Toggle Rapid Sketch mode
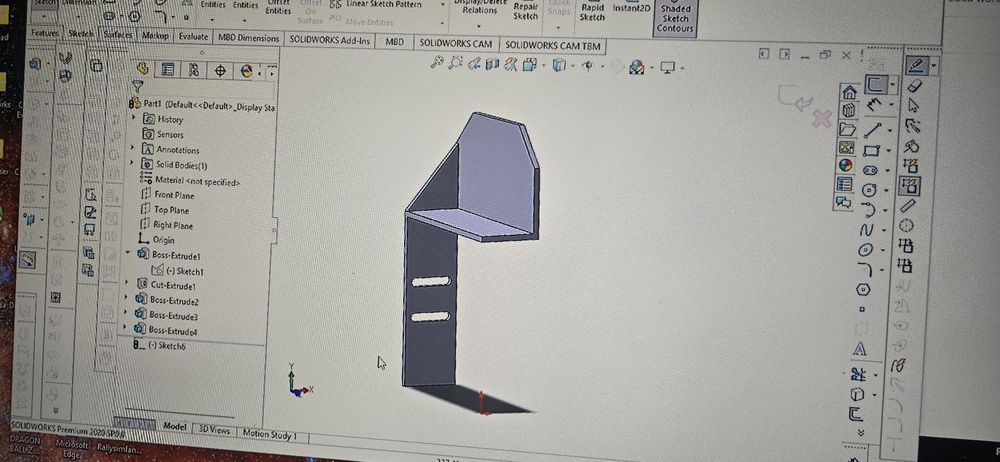This screenshot has height=462, width=1000. coord(592,13)
